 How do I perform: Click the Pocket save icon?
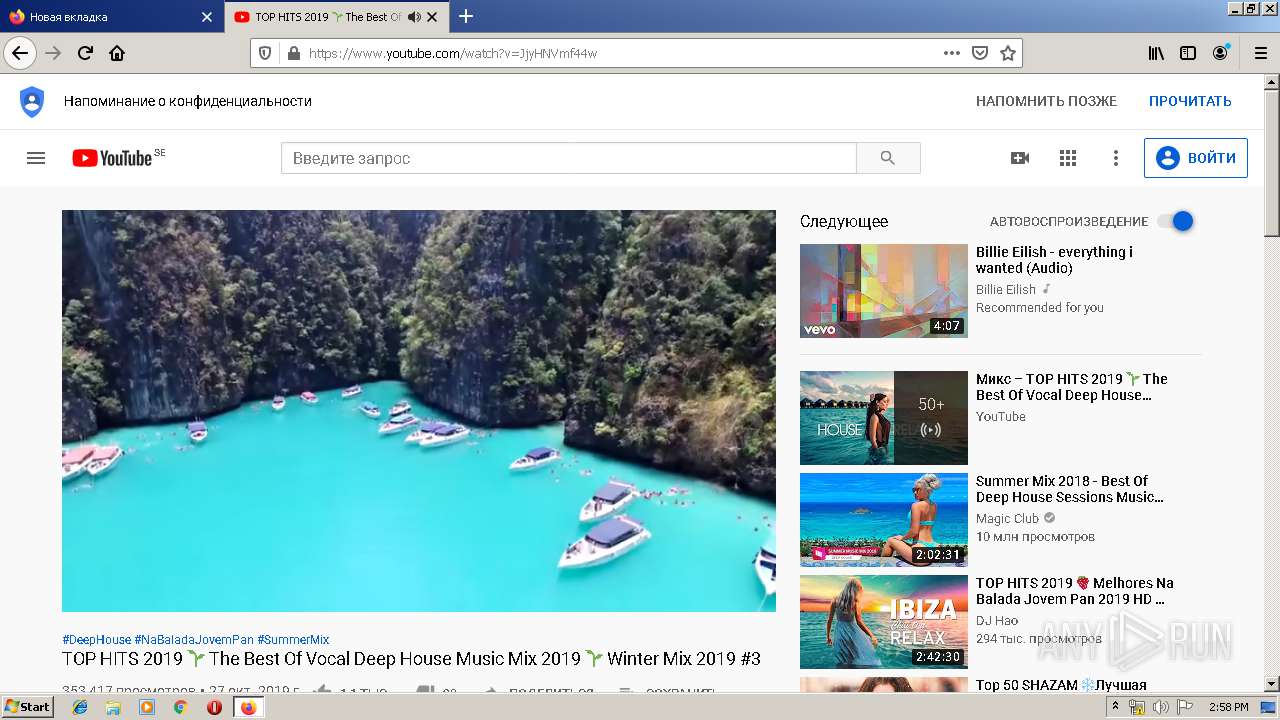(980, 53)
